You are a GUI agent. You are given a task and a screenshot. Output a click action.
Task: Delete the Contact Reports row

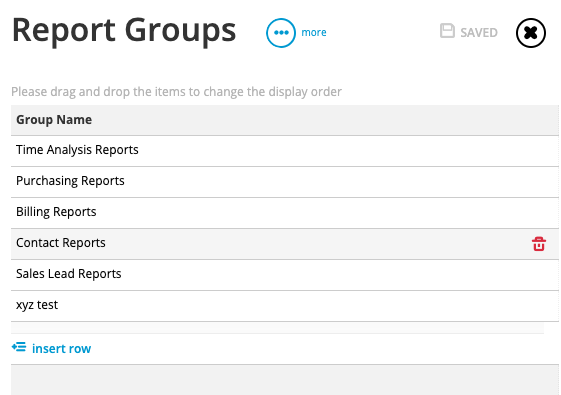tap(539, 244)
